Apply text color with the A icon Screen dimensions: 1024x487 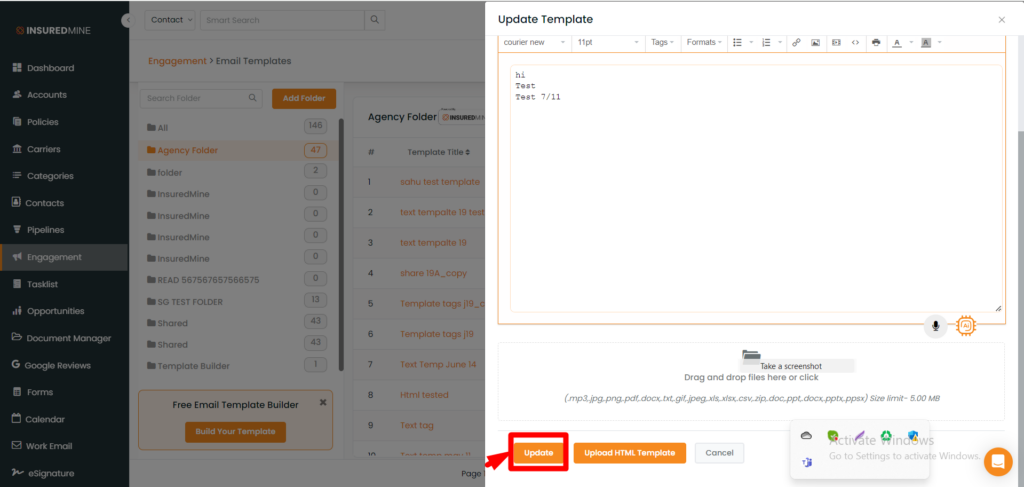(x=897, y=42)
